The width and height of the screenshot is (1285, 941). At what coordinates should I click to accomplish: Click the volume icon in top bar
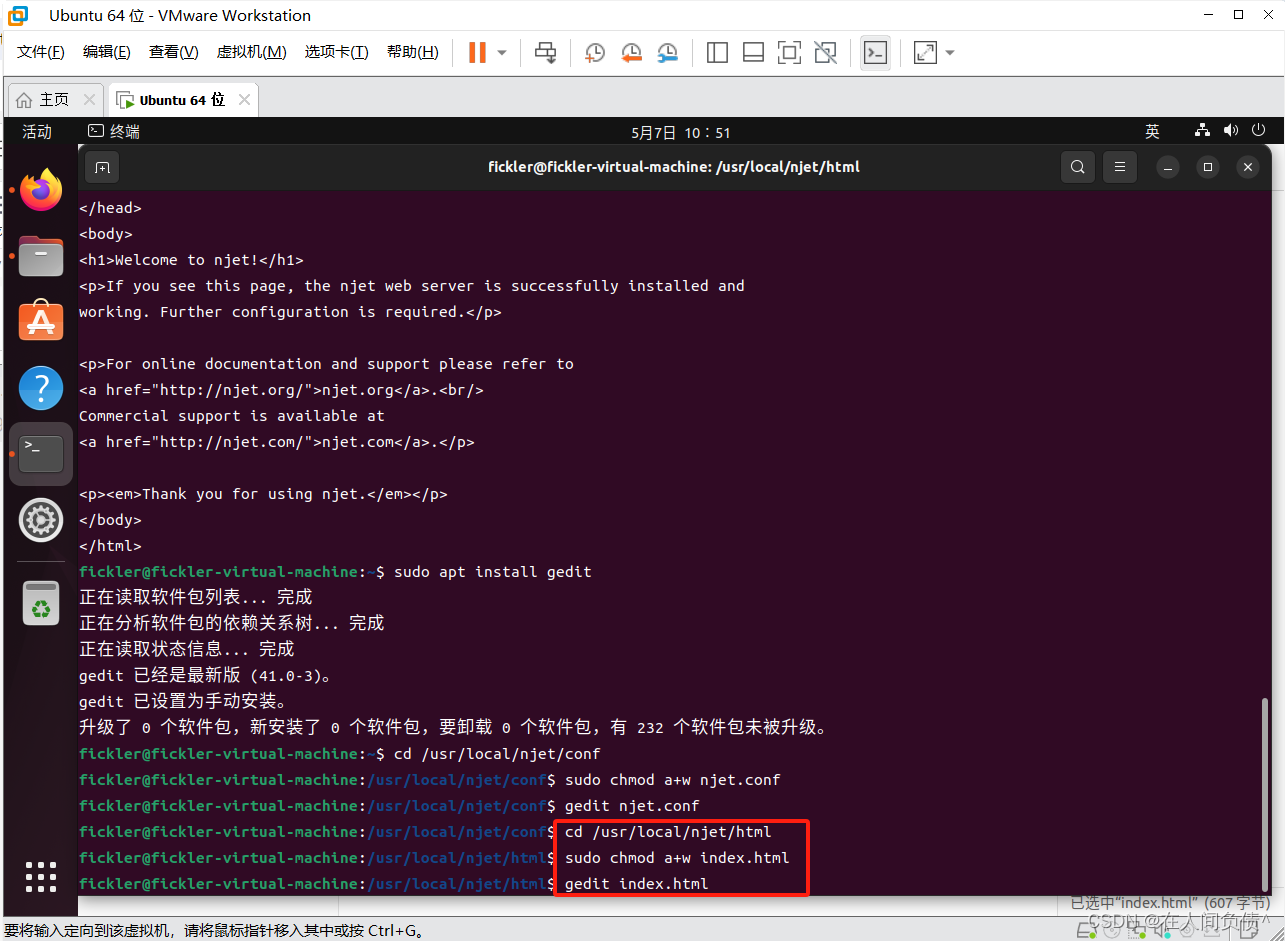coord(1230,131)
